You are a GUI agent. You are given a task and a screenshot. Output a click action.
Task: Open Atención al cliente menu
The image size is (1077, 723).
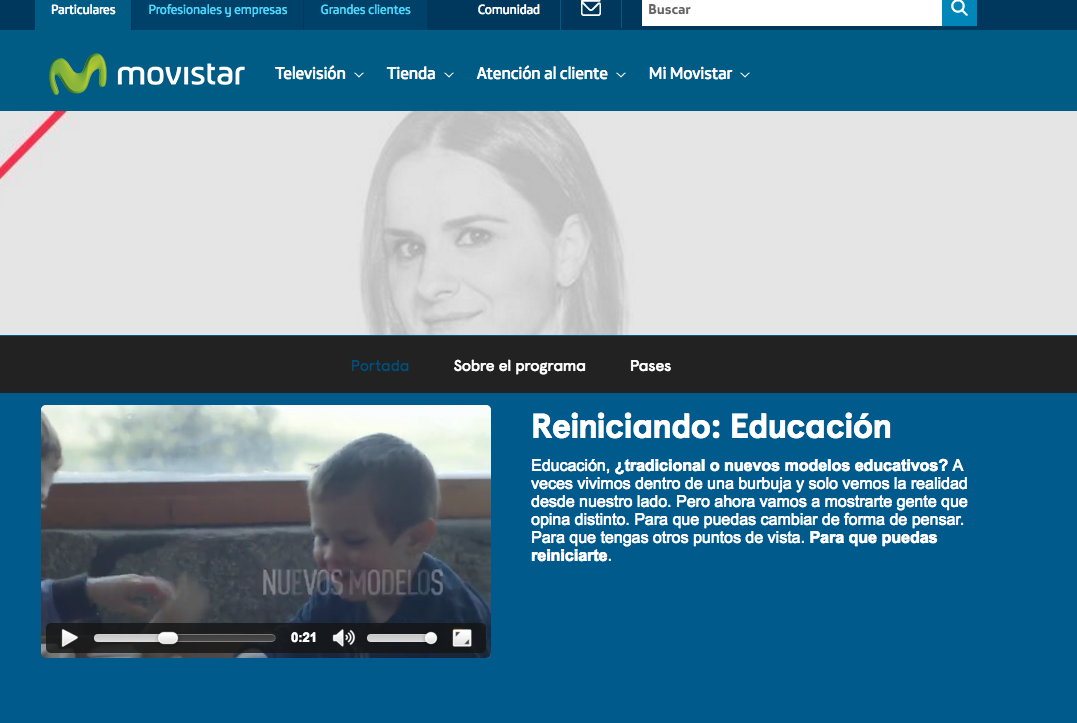coord(551,74)
